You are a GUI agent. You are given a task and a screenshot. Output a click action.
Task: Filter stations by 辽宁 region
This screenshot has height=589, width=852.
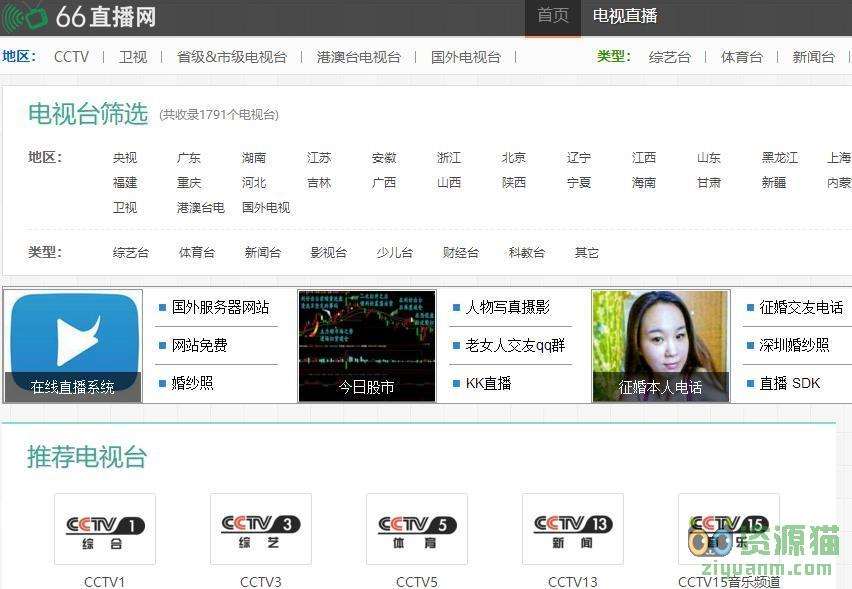coord(579,158)
